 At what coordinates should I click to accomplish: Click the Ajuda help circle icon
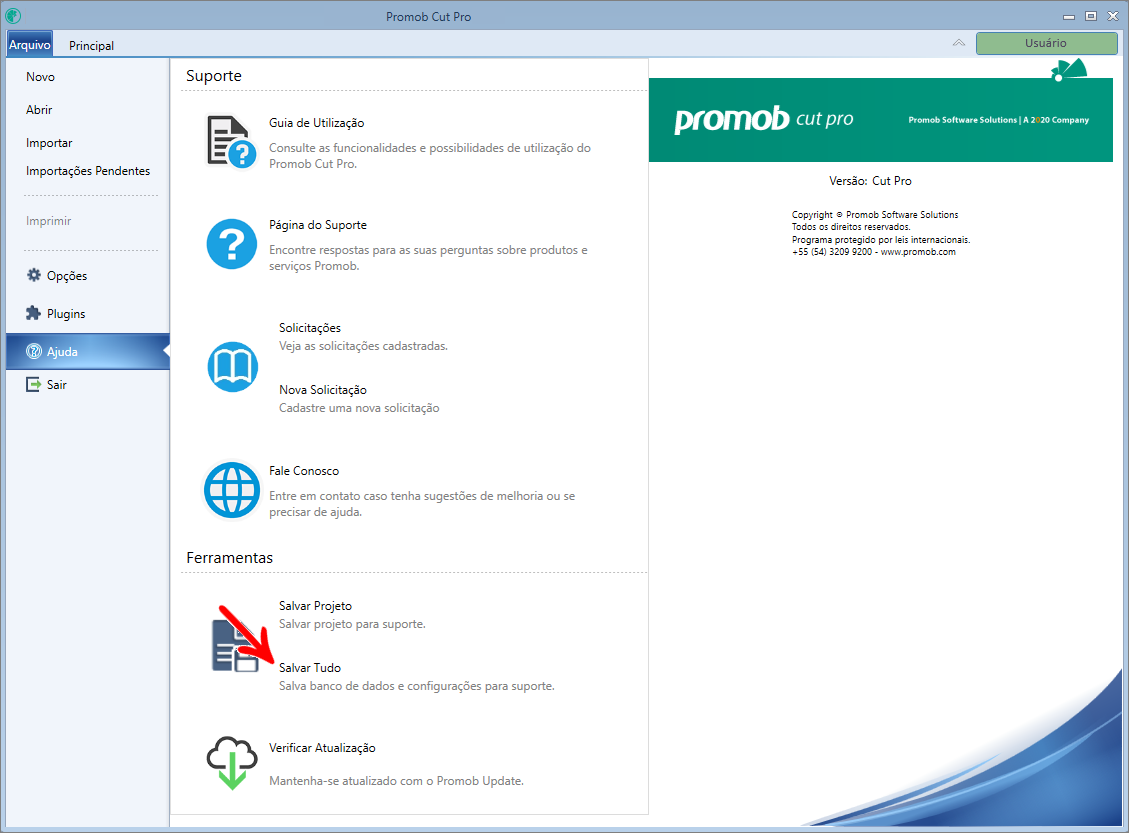pos(34,351)
